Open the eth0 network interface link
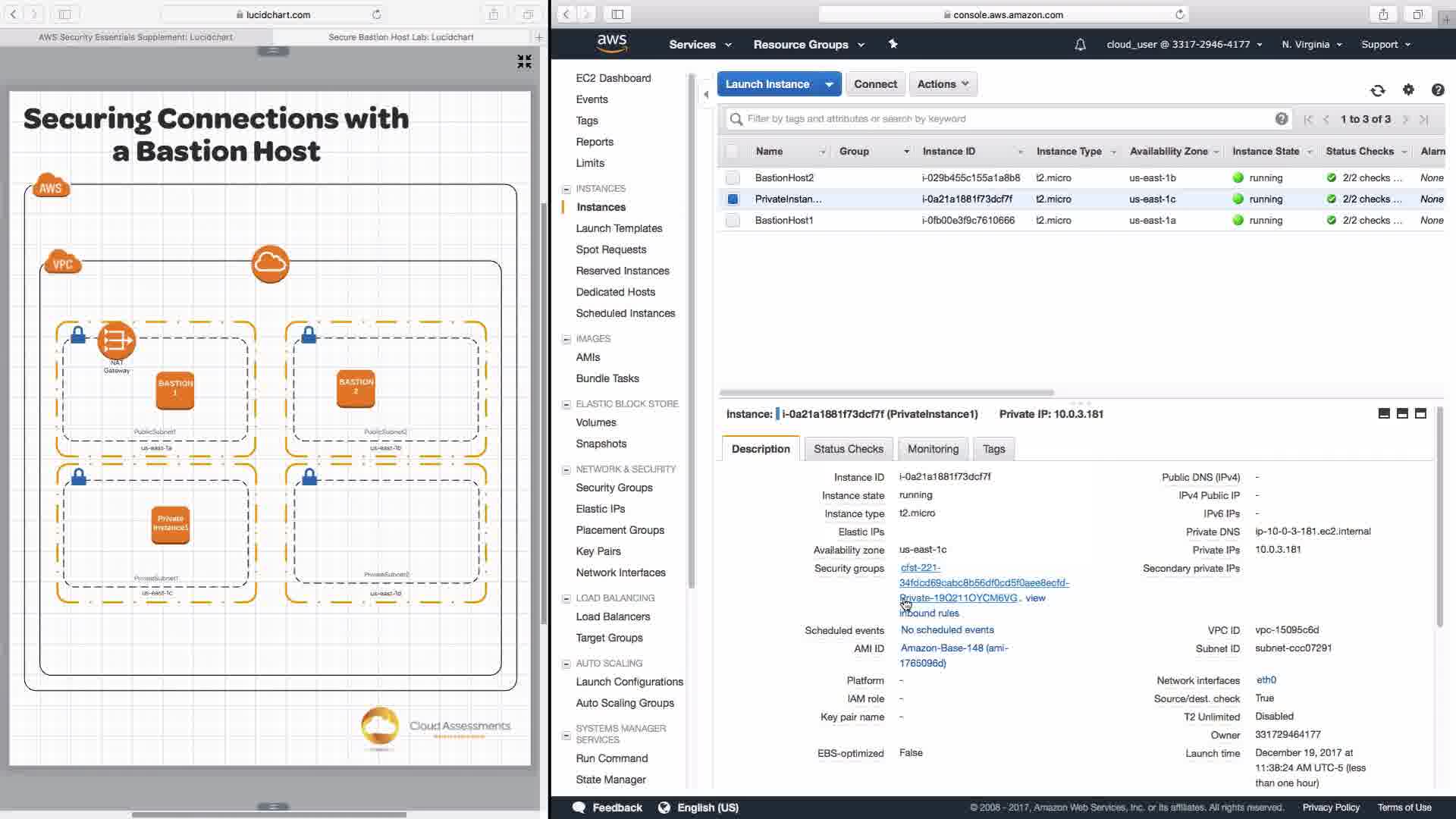Viewport: 1456px width, 819px height. pos(1266,680)
